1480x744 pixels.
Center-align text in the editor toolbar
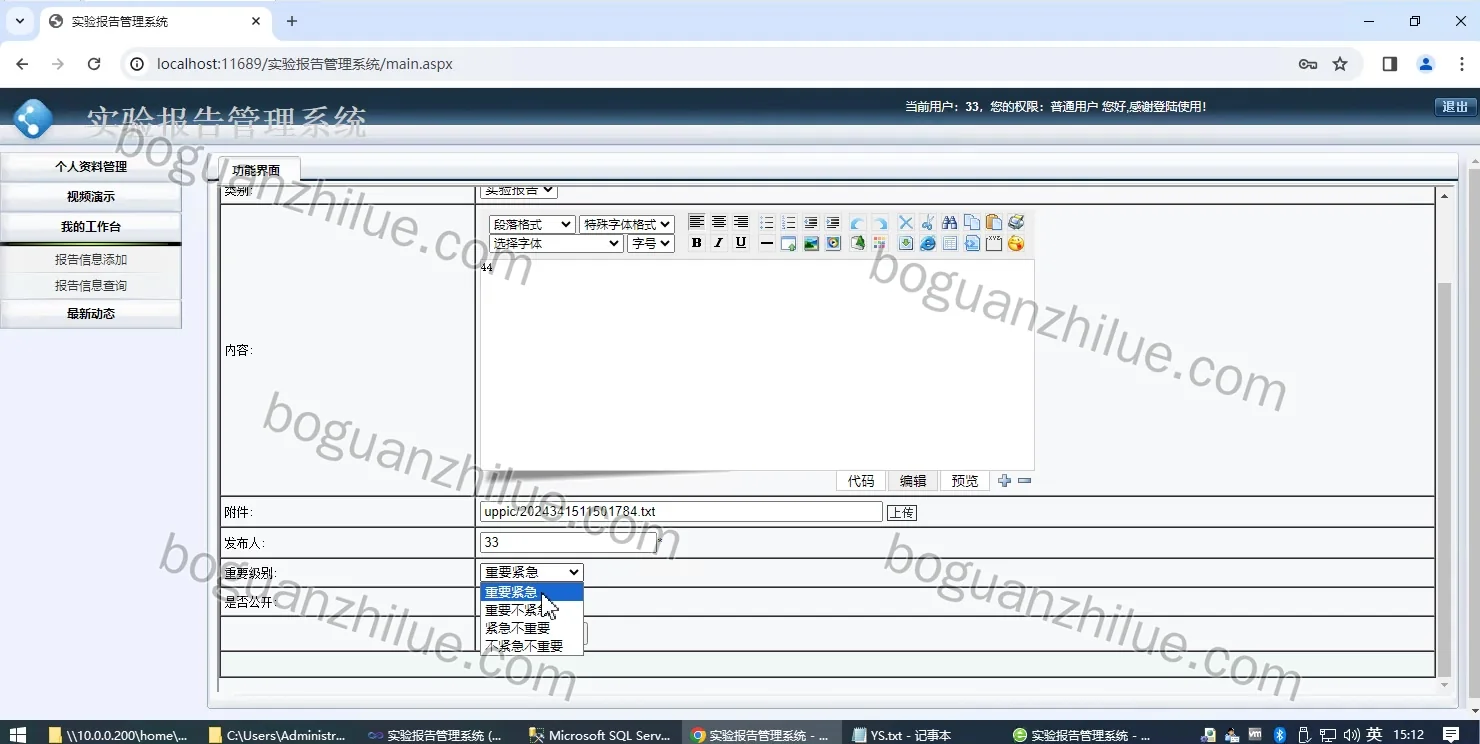pos(719,222)
